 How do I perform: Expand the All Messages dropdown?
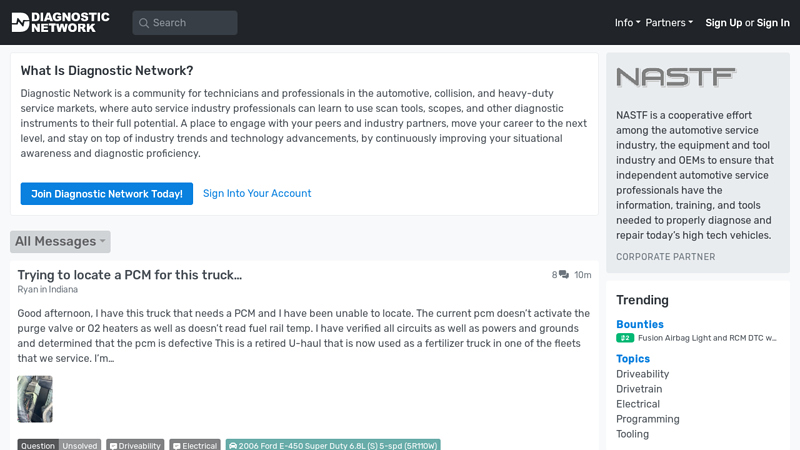tap(60, 241)
